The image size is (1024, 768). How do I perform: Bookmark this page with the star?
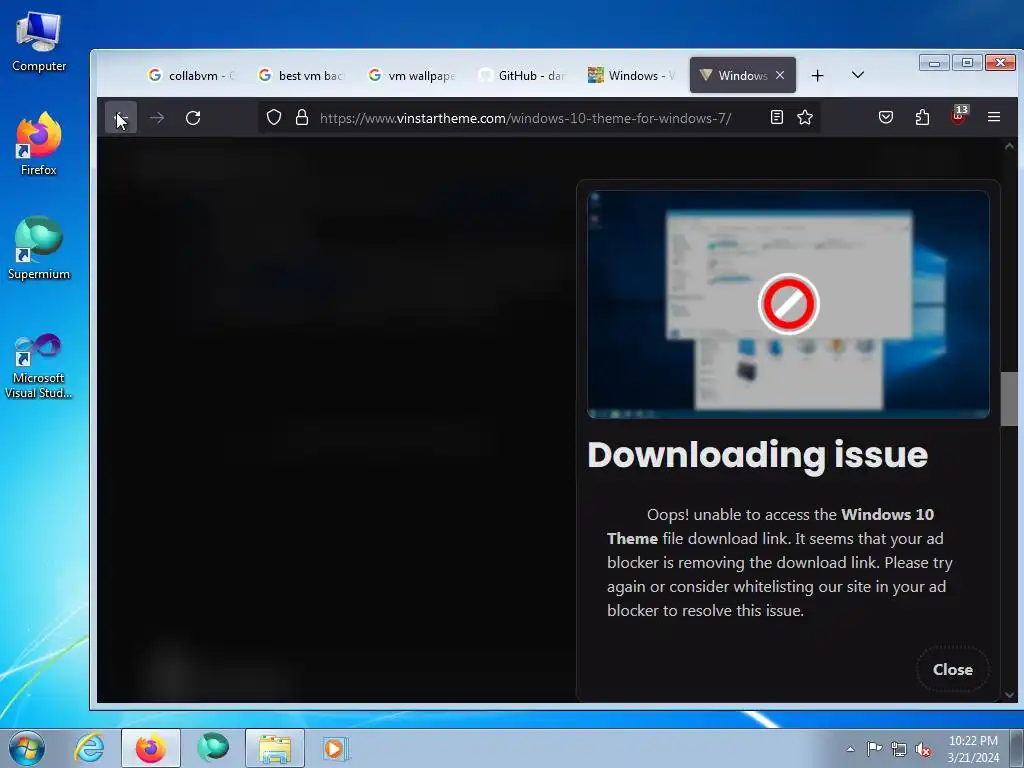805,118
